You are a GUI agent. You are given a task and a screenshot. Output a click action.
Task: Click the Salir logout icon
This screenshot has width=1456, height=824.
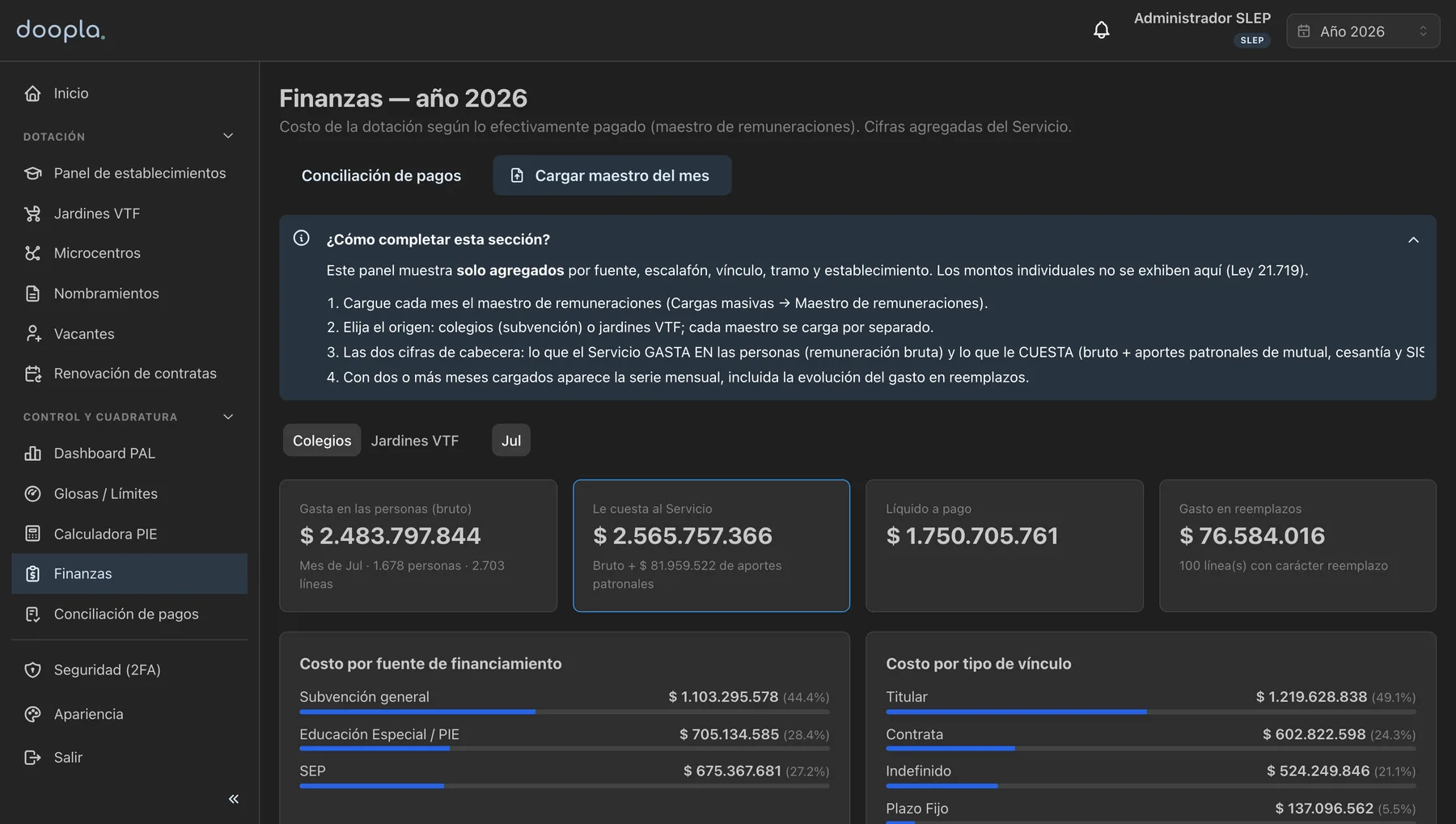(32, 758)
